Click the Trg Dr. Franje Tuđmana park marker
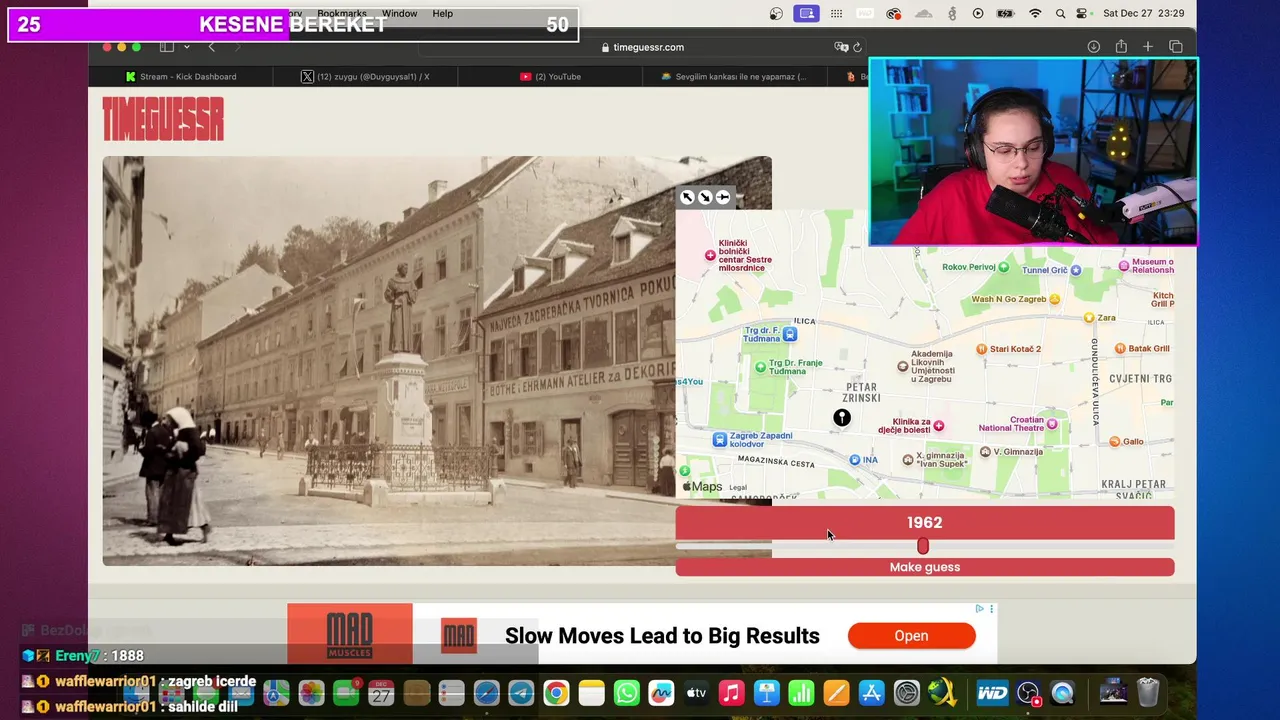This screenshot has width=1280, height=720. 760,367
